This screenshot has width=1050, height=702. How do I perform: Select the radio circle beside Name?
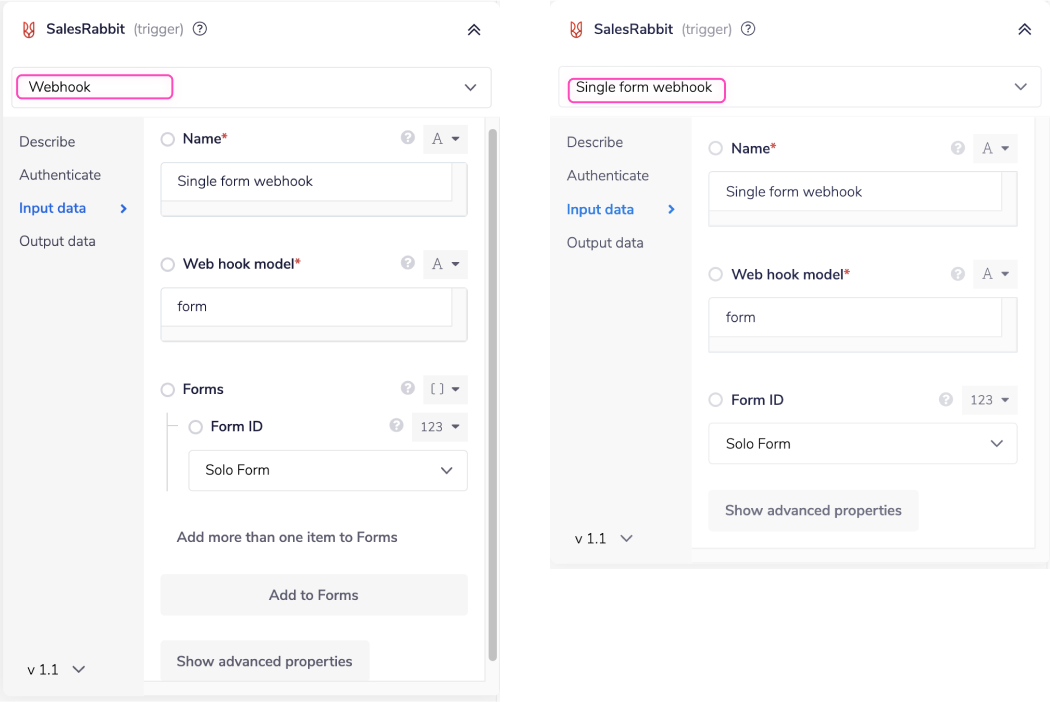tap(166, 138)
